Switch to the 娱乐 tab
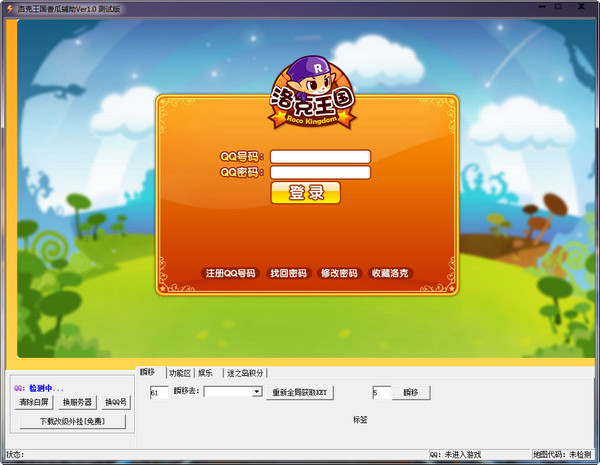Image resolution: width=600 pixels, height=465 pixels. pos(206,373)
